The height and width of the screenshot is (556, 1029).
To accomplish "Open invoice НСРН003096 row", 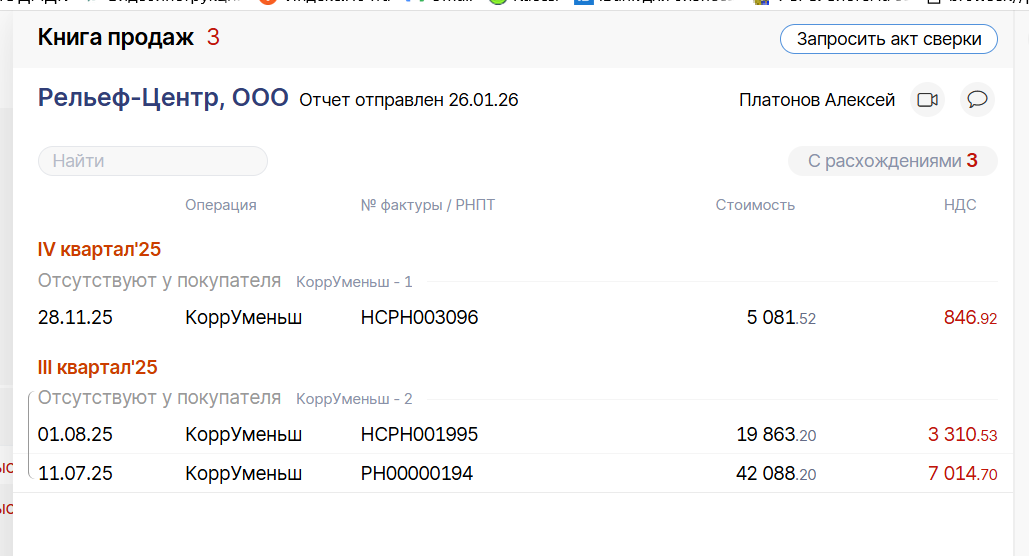I will coord(419,318).
